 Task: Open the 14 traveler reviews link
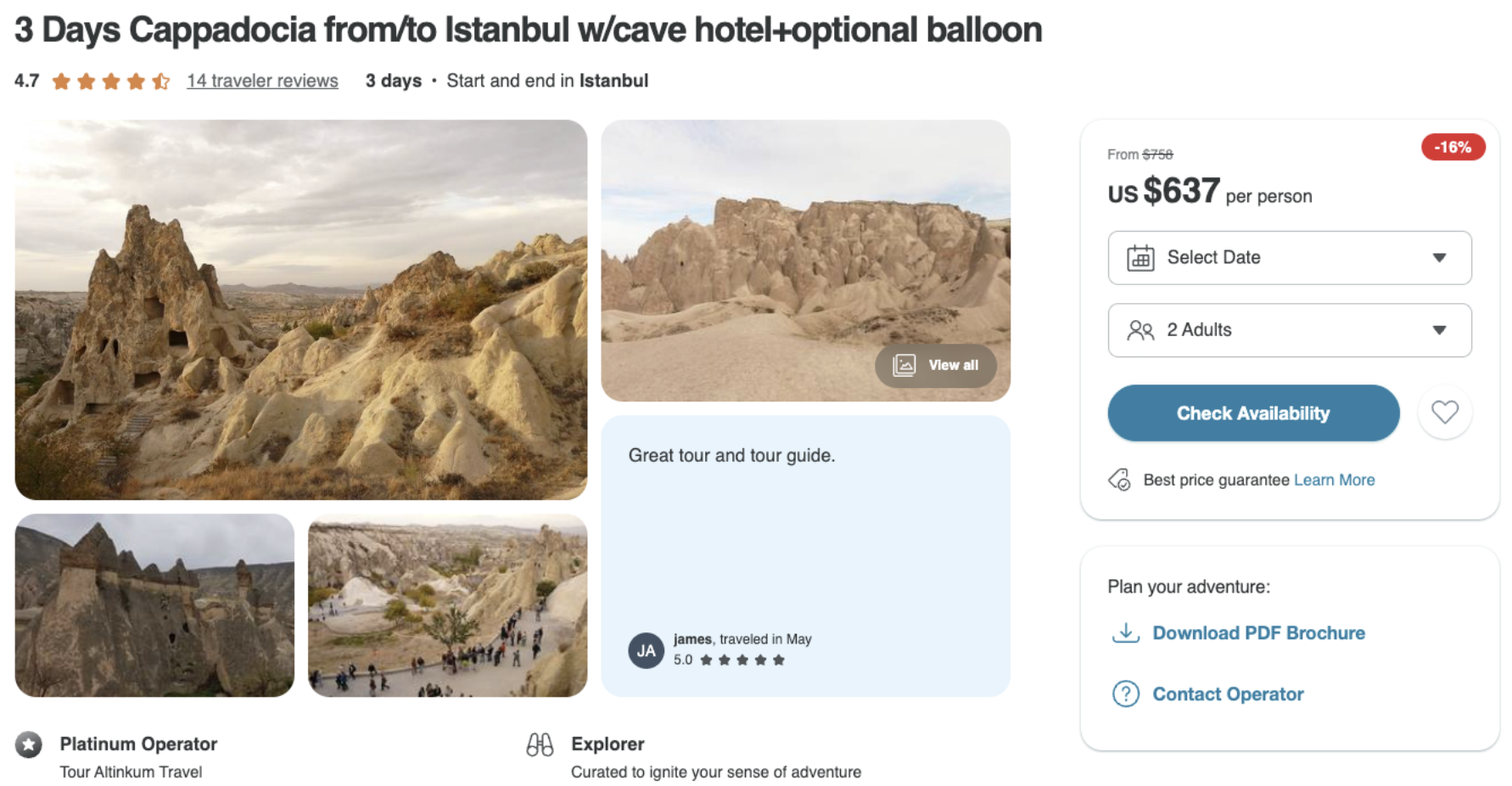262,81
